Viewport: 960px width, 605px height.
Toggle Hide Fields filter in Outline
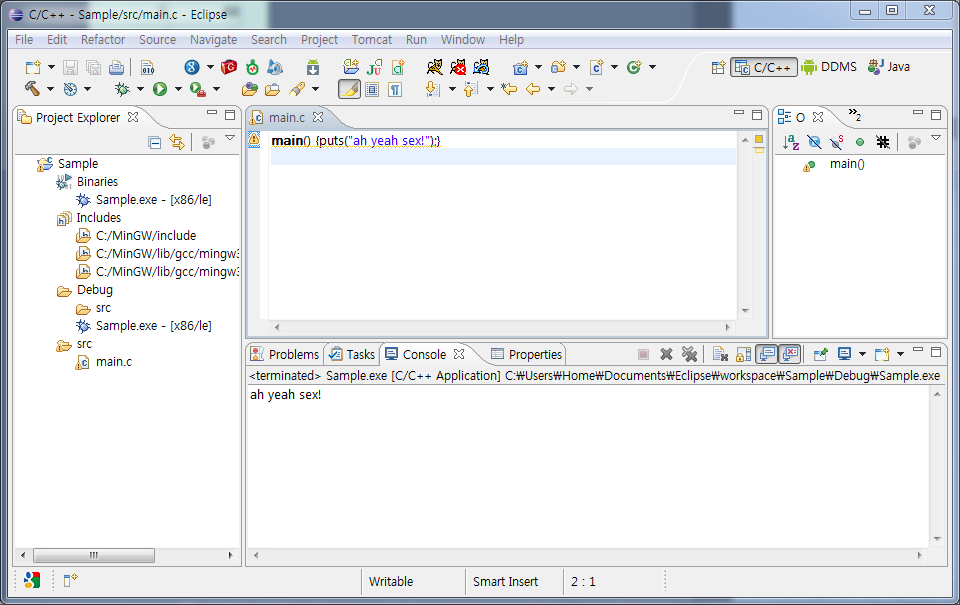(814, 142)
